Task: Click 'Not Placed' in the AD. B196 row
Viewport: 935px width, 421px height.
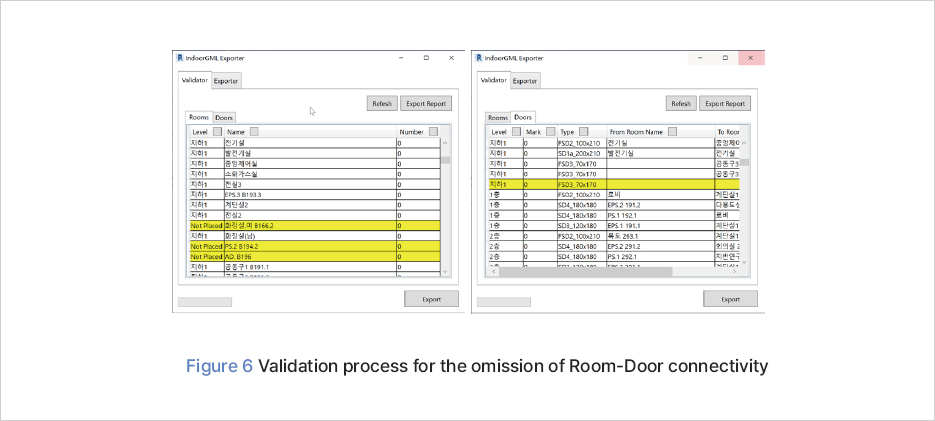Action: point(206,257)
